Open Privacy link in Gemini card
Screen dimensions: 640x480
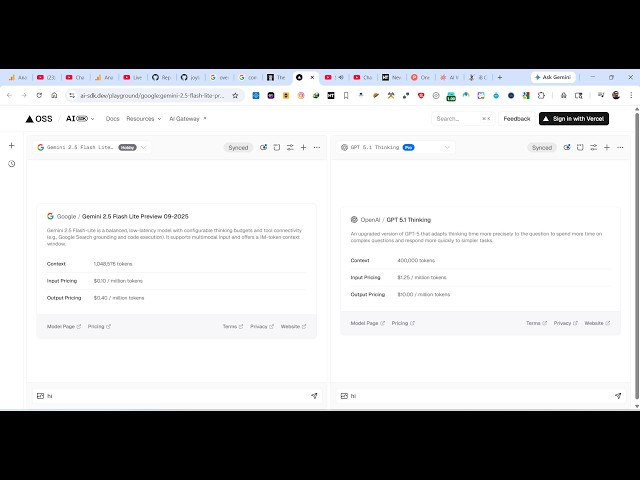pos(262,327)
